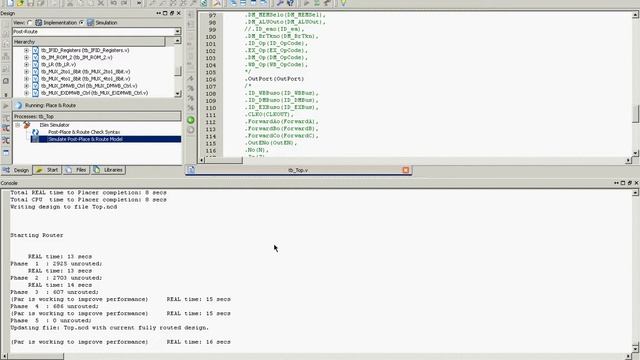640x360 pixels.
Task: Switch to the Design tab
Action: [16, 170]
